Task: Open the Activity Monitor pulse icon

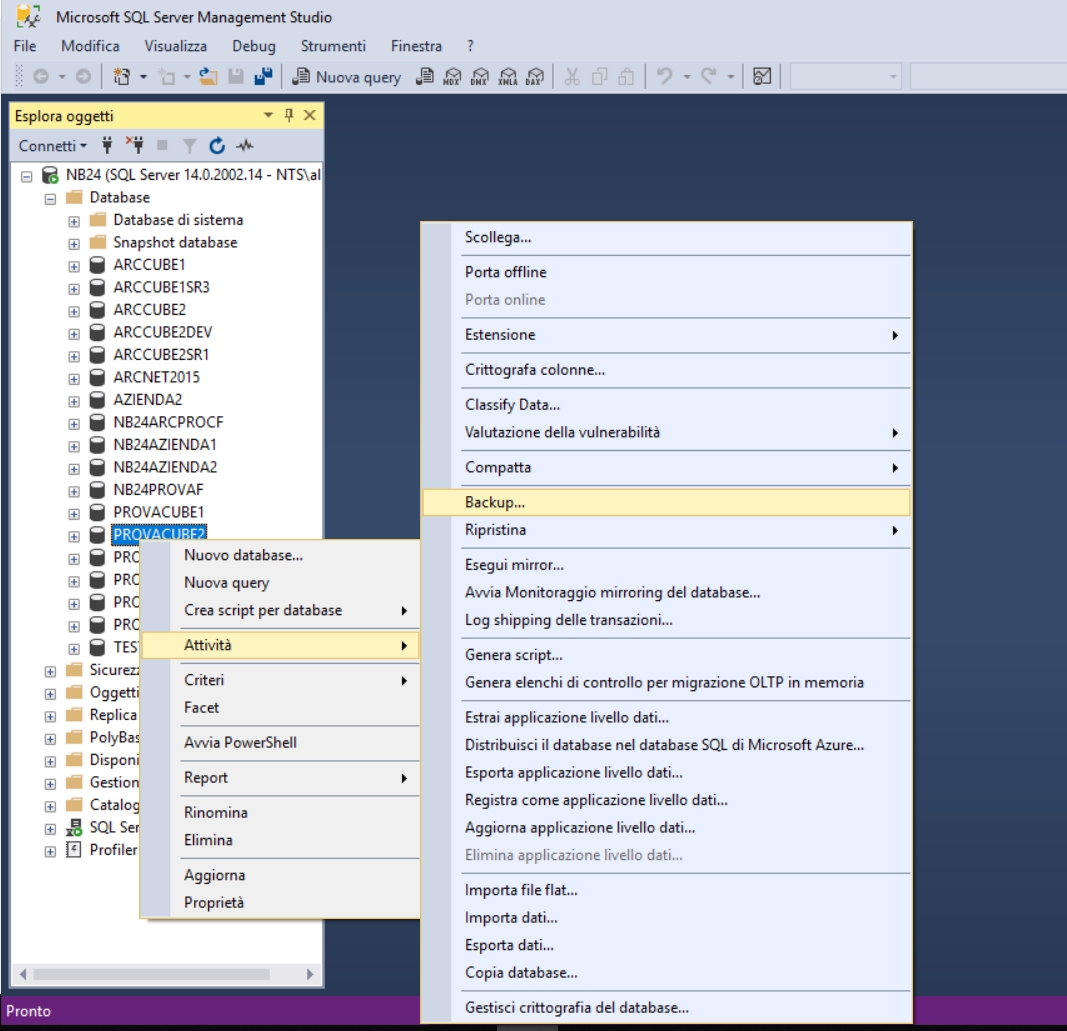Action: 244,146
